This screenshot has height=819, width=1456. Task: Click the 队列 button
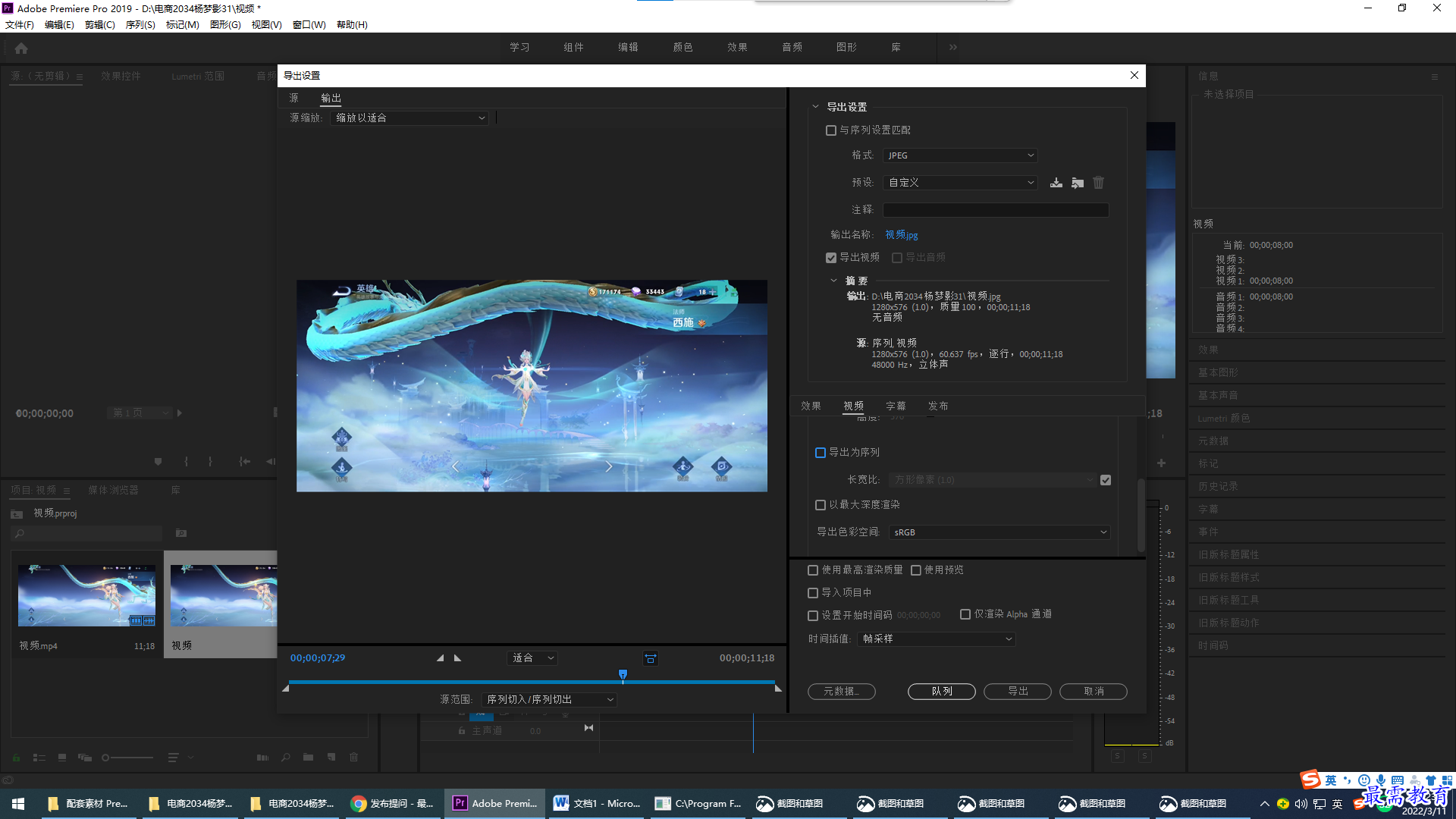point(942,692)
